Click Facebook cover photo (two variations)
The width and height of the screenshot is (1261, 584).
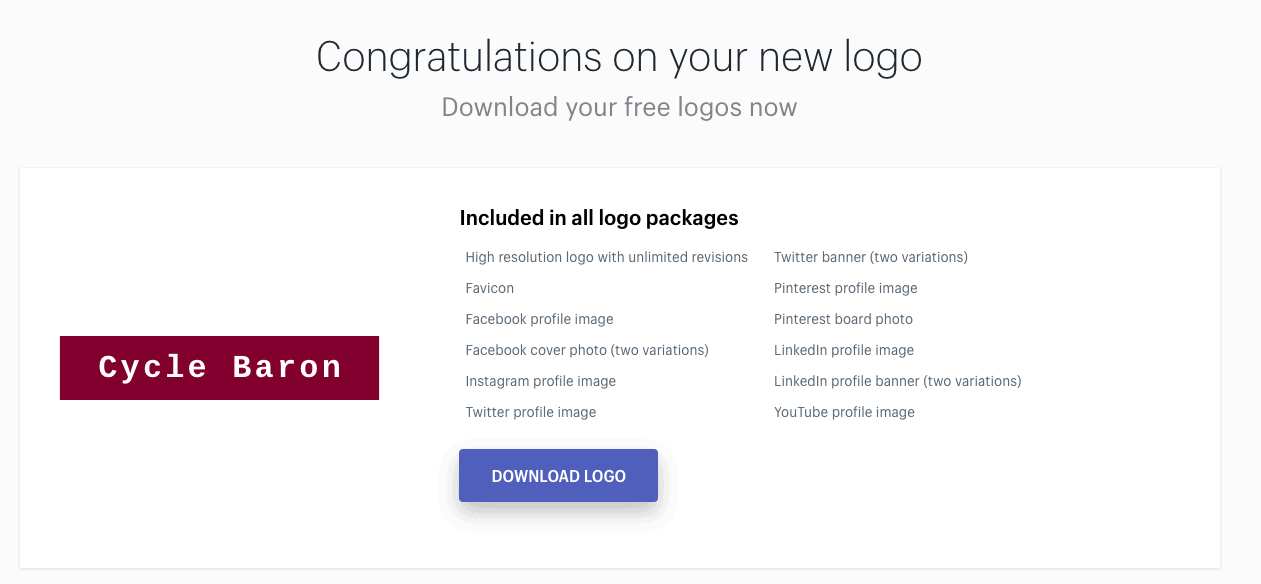(586, 350)
